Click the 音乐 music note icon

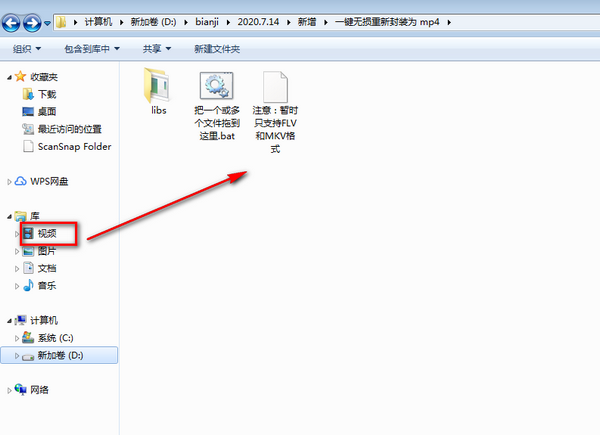point(28,285)
